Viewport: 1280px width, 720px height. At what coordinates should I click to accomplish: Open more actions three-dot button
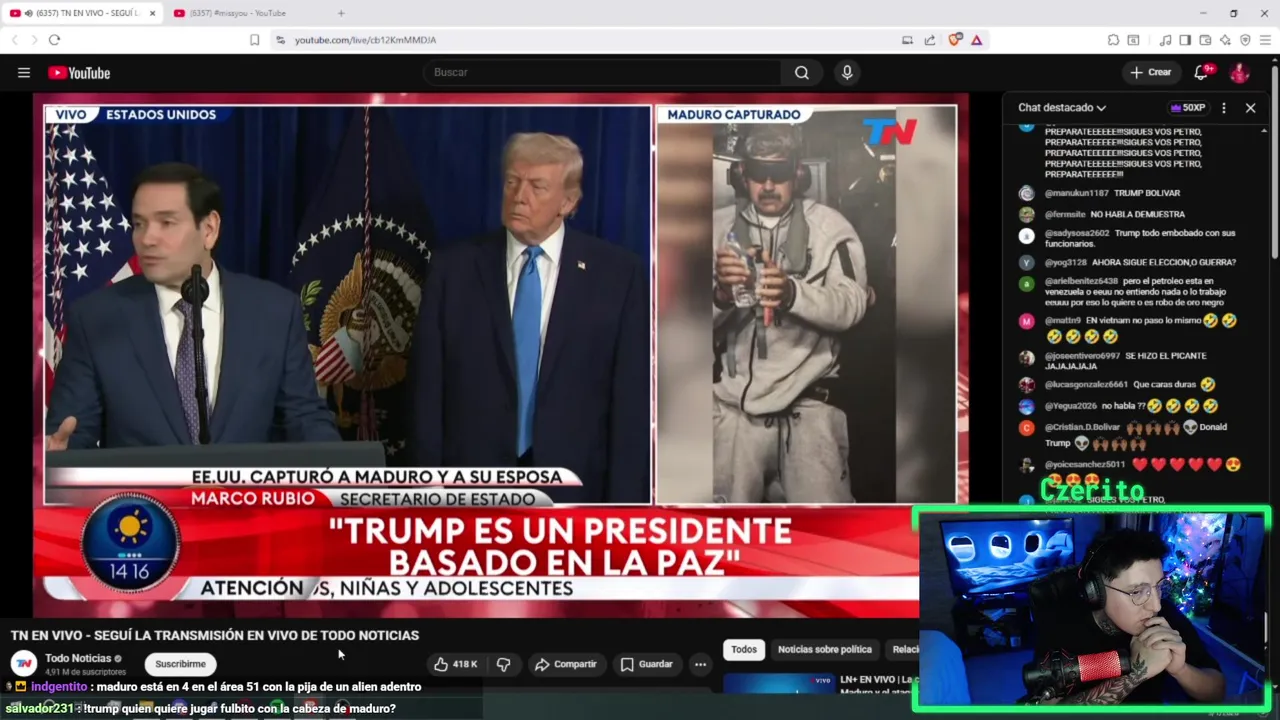[x=701, y=664]
